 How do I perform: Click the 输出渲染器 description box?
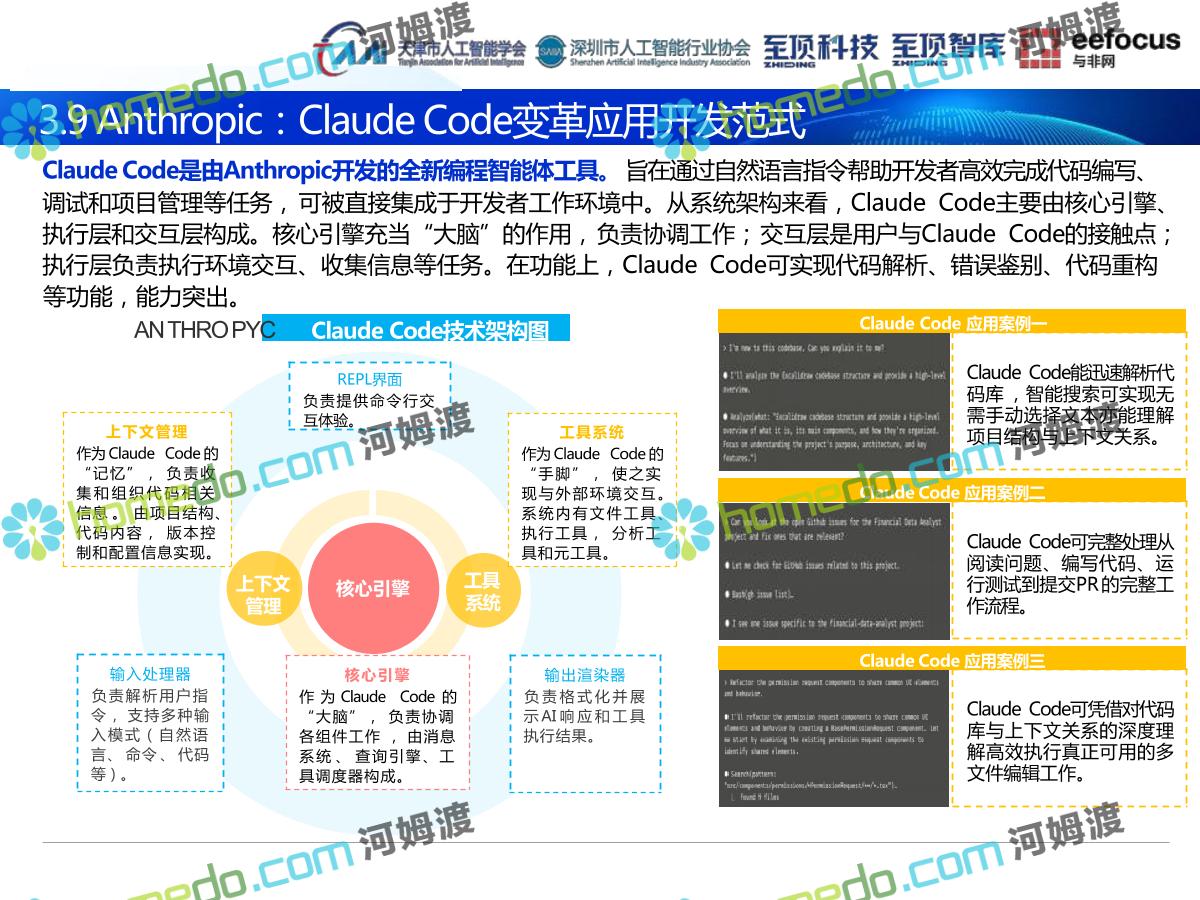pos(585,723)
